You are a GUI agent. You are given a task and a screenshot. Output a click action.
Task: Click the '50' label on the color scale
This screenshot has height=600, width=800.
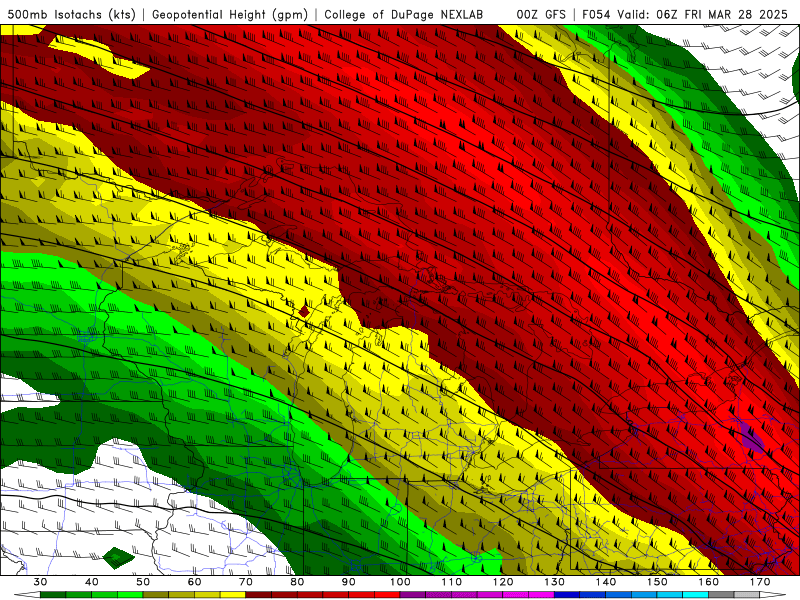[143, 582]
